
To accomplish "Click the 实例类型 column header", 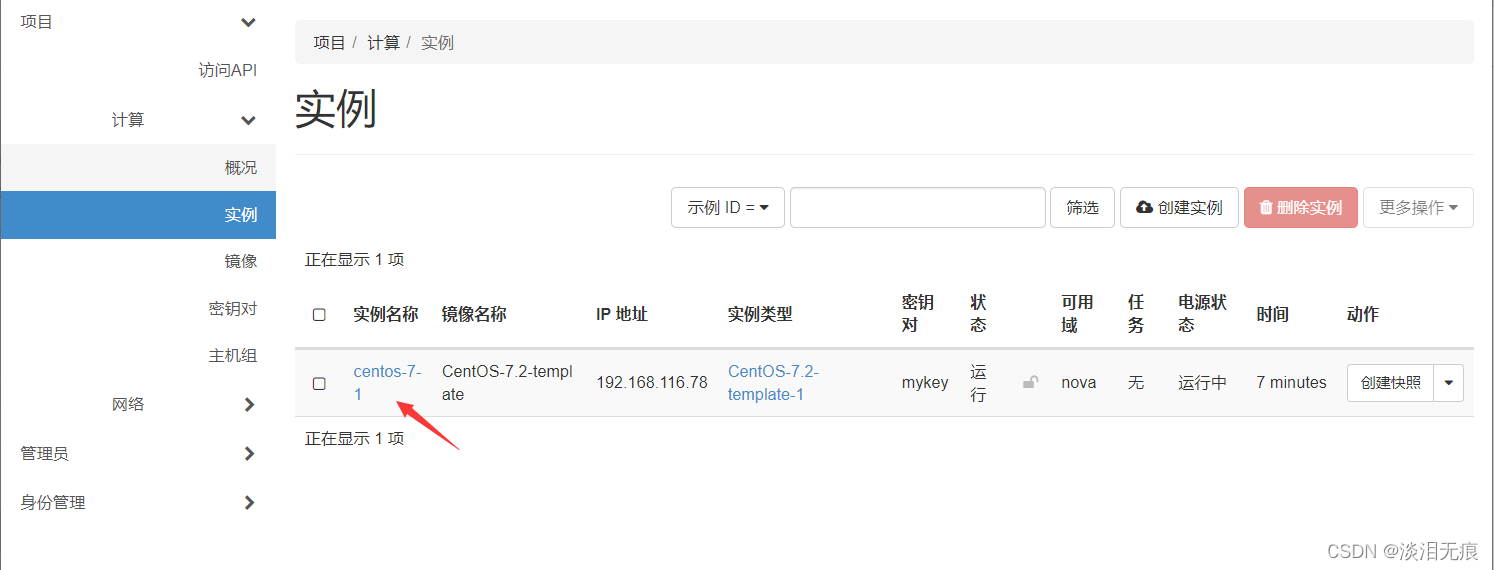I will point(760,314).
